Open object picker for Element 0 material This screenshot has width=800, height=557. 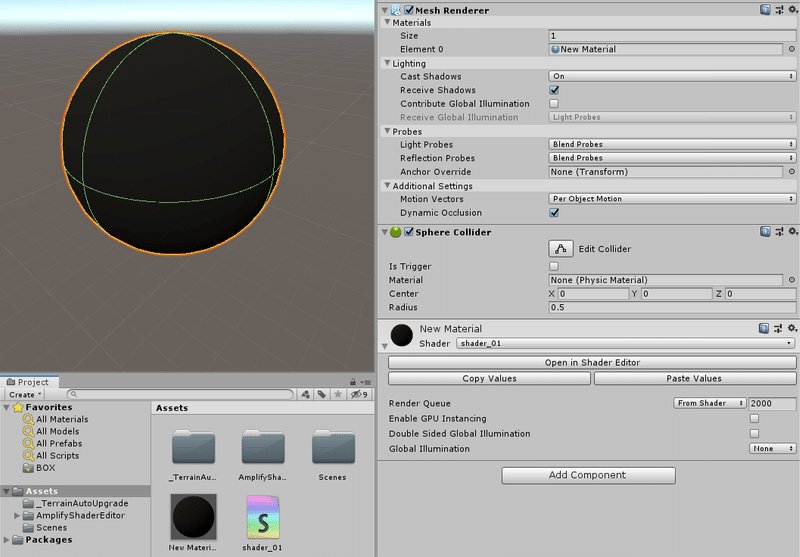point(792,49)
